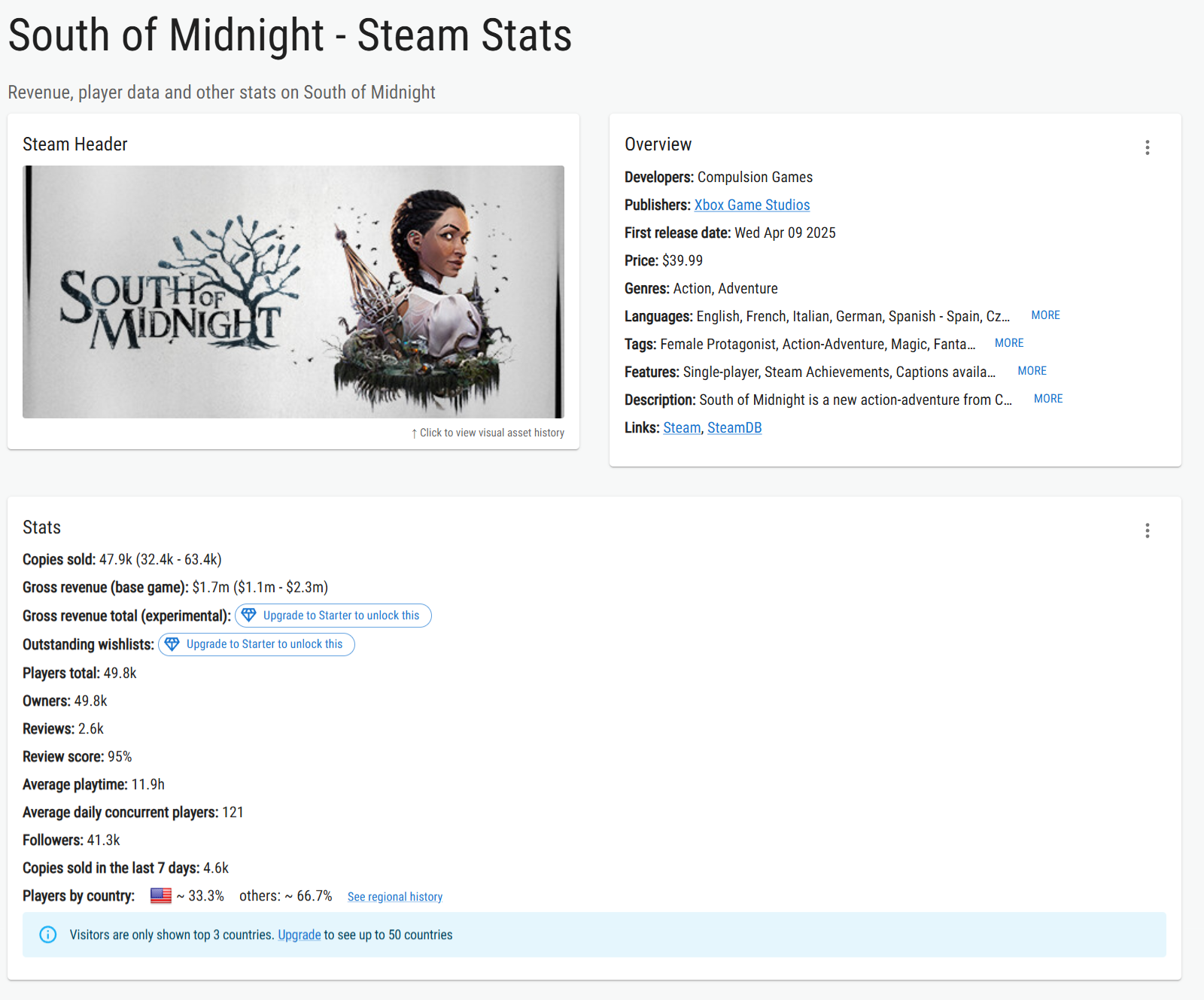Click the info icon in the visitors notice
1204x1000 pixels.
pos(48,935)
